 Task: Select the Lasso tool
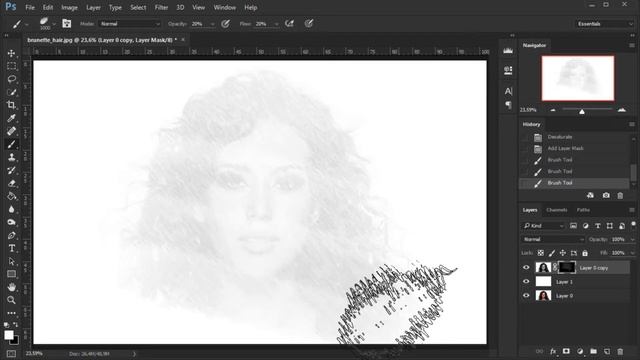coord(11,79)
